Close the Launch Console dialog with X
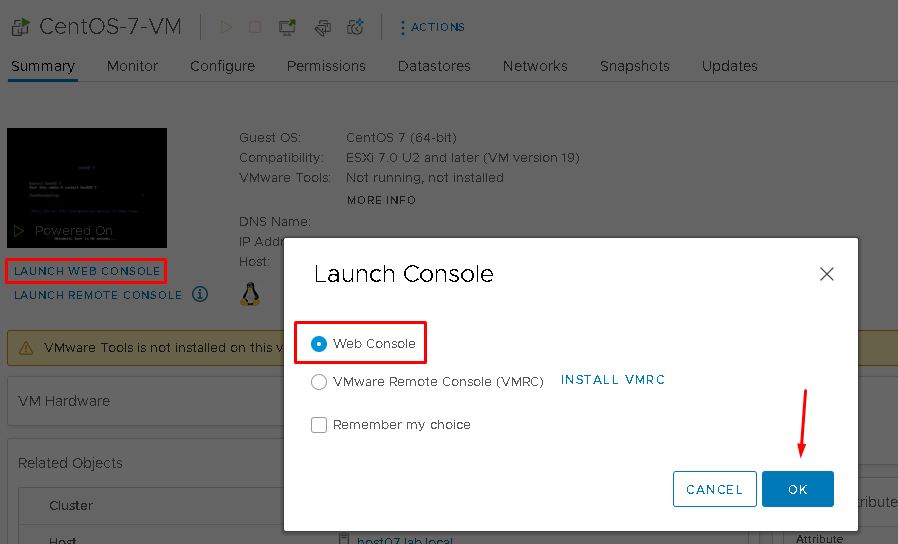 point(826,274)
